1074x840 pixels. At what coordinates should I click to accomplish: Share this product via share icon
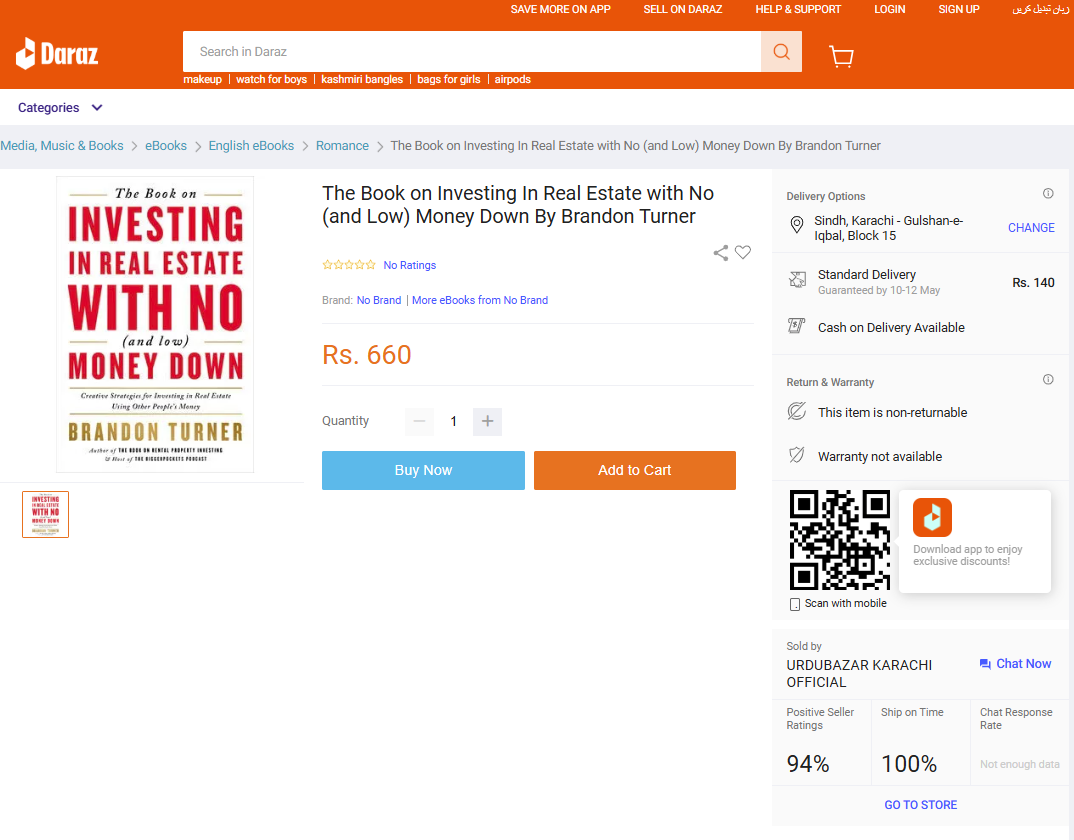(x=721, y=253)
